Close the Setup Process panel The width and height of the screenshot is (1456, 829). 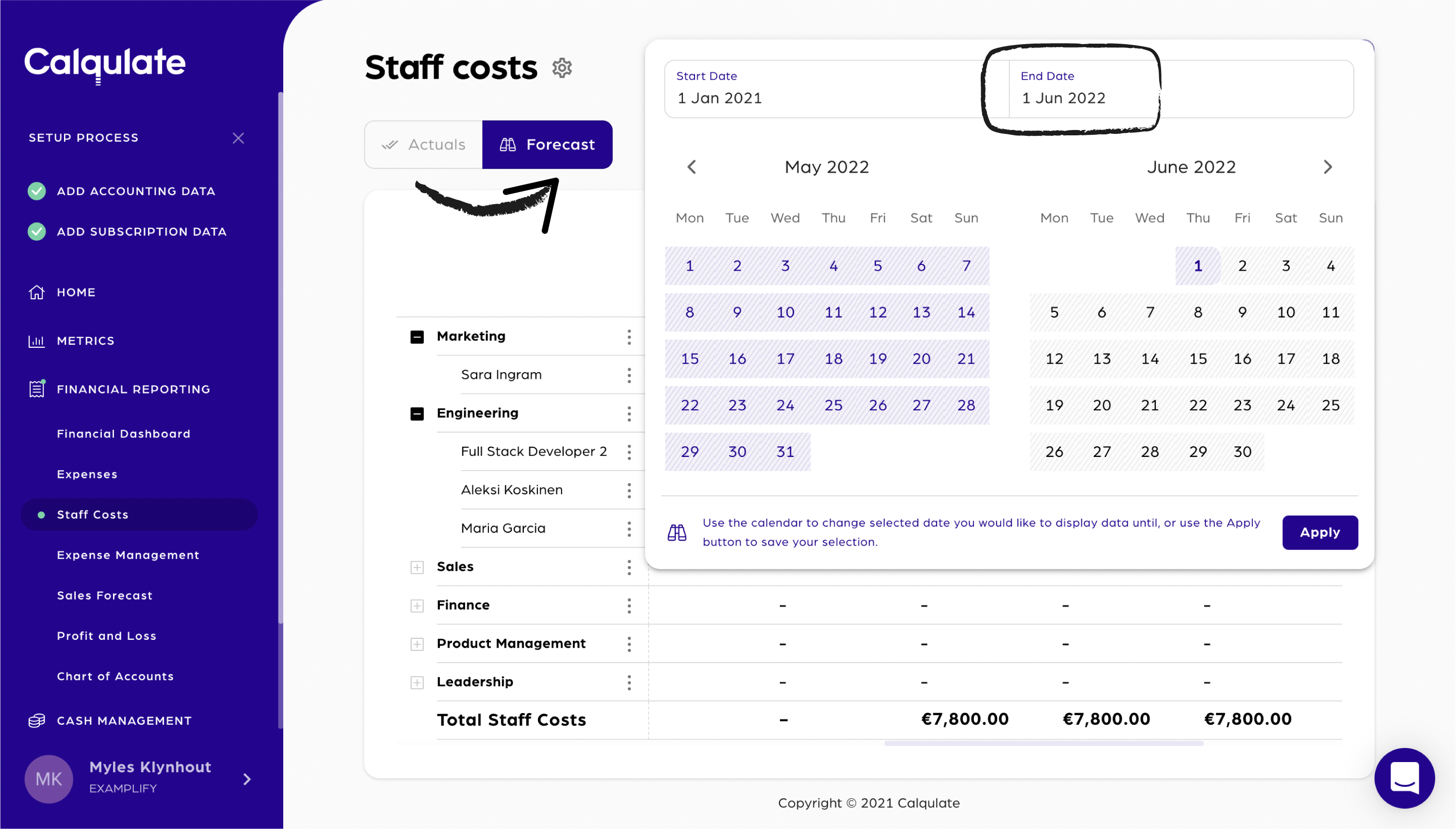238,138
